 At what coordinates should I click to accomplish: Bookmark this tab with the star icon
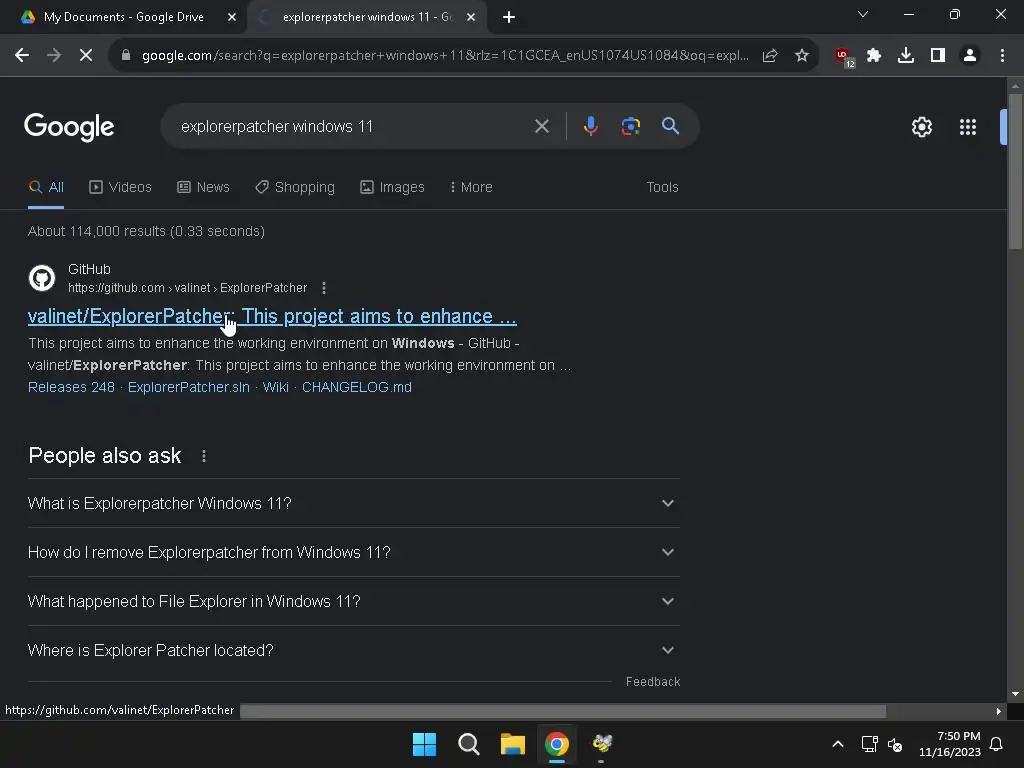click(x=802, y=56)
